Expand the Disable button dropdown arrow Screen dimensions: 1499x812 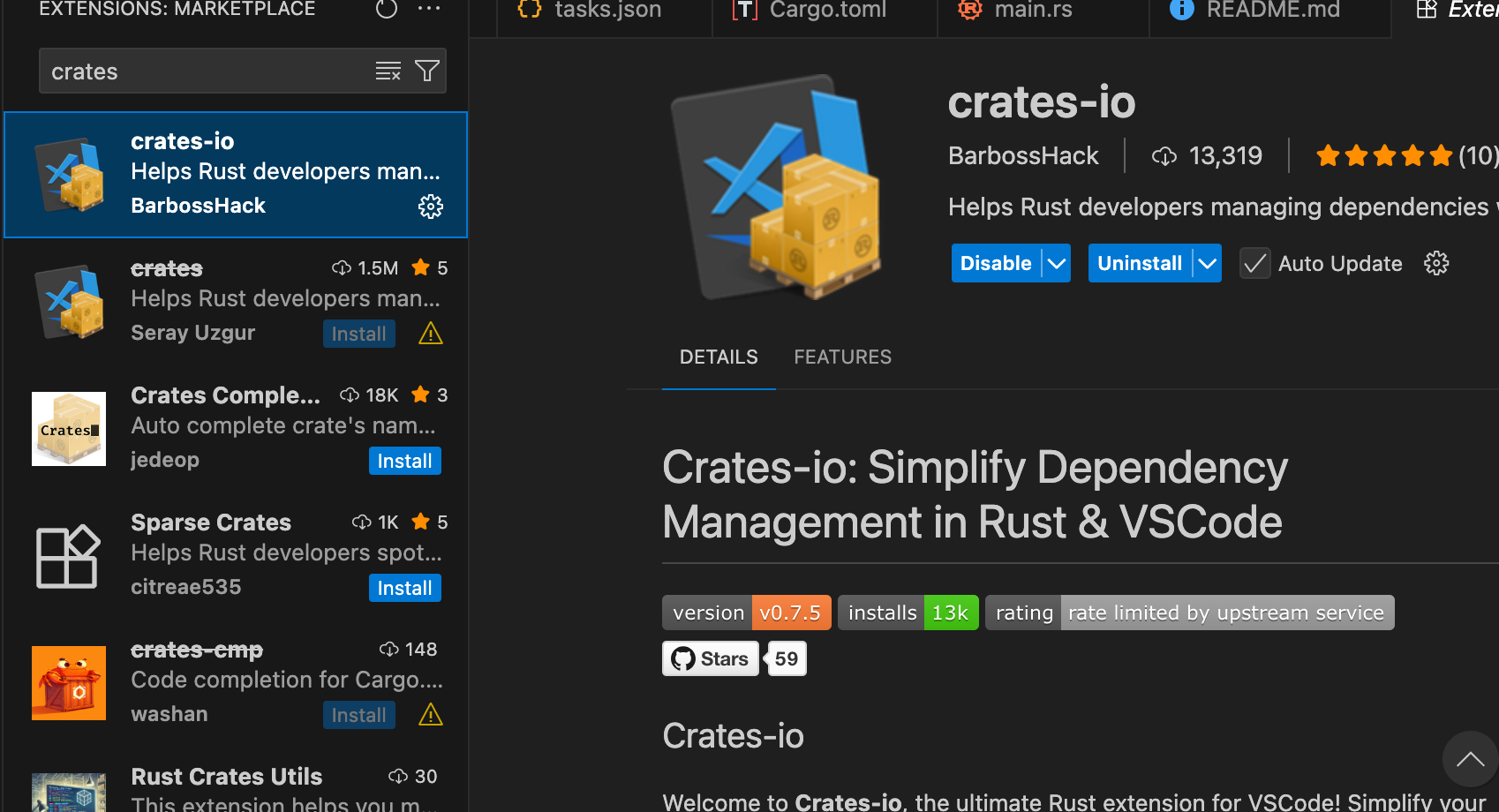[1057, 263]
